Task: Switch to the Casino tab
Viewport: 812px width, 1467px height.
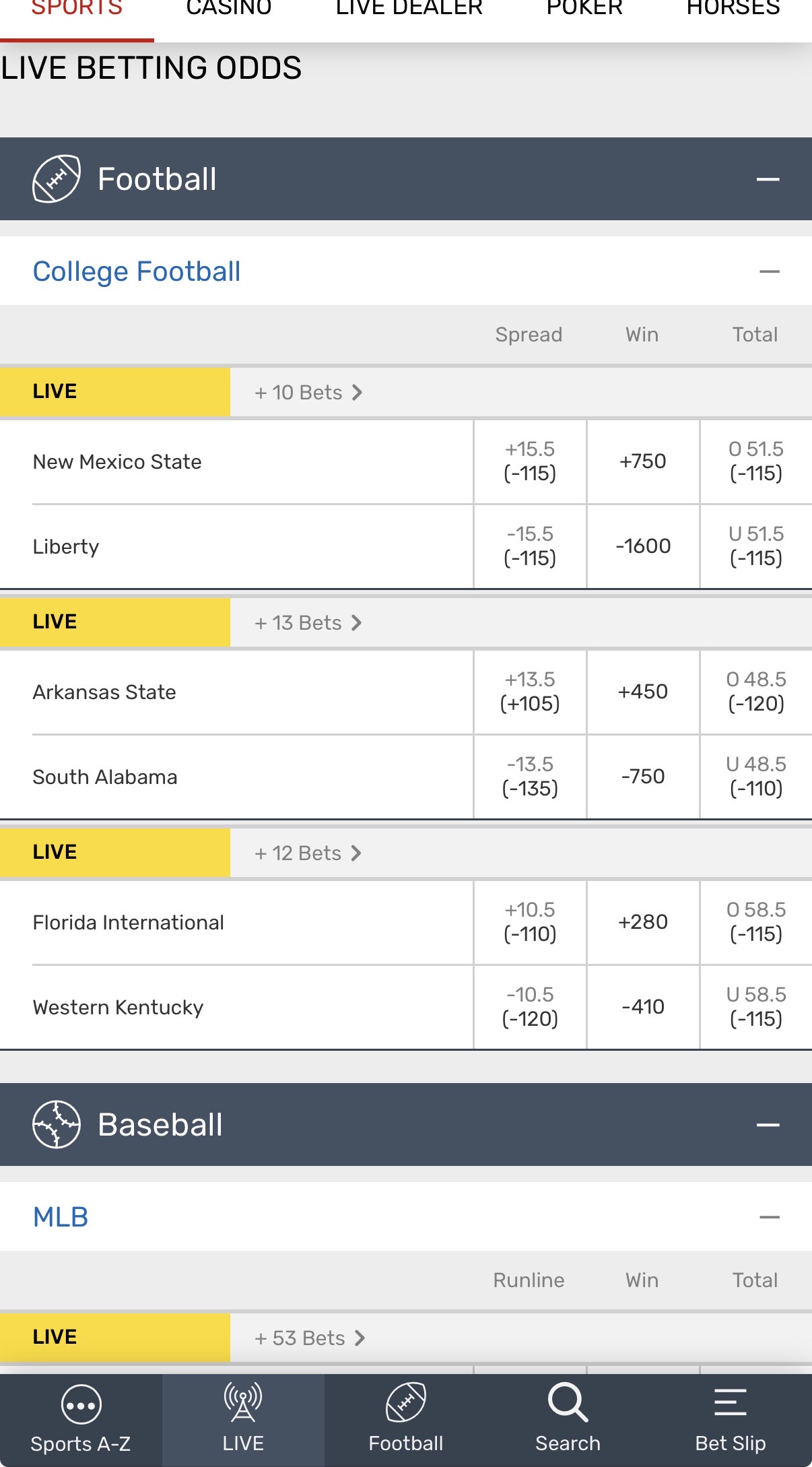Action: (229, 9)
